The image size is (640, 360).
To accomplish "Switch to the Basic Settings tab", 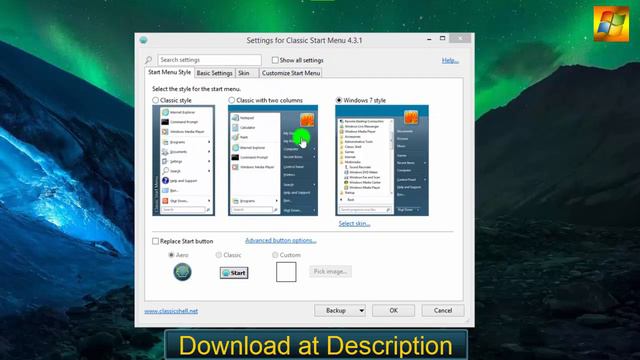I will [x=214, y=73].
